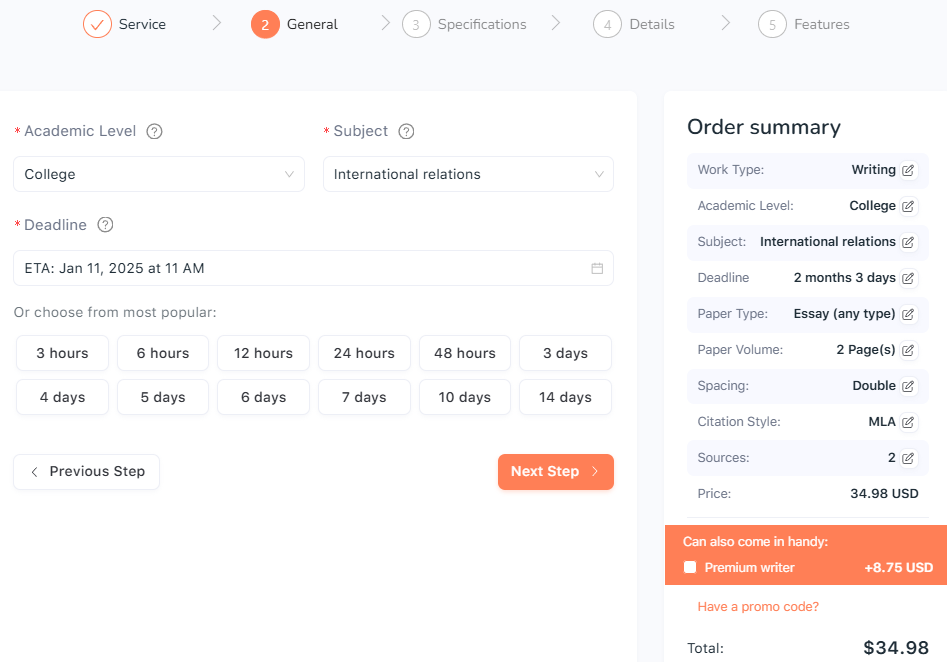Open the Subject dropdown
The width and height of the screenshot is (947, 662).
tap(468, 174)
